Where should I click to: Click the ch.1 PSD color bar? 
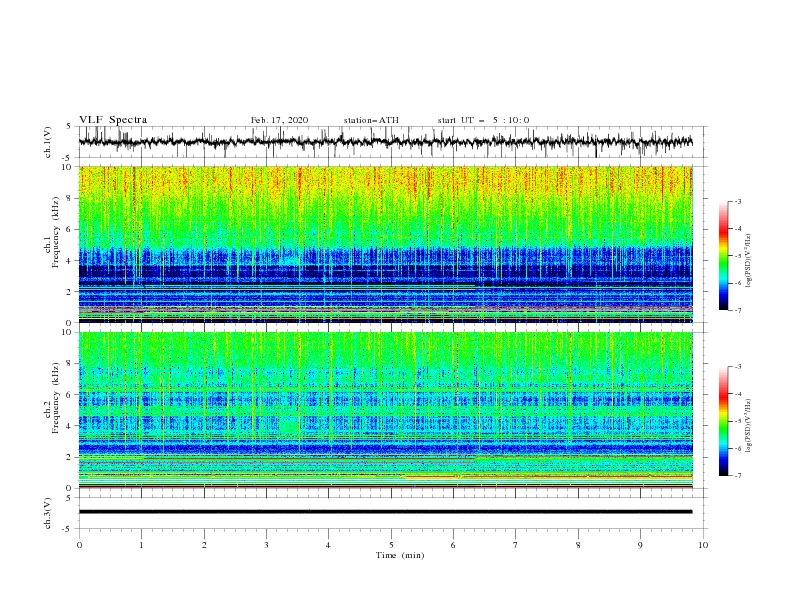(x=723, y=256)
